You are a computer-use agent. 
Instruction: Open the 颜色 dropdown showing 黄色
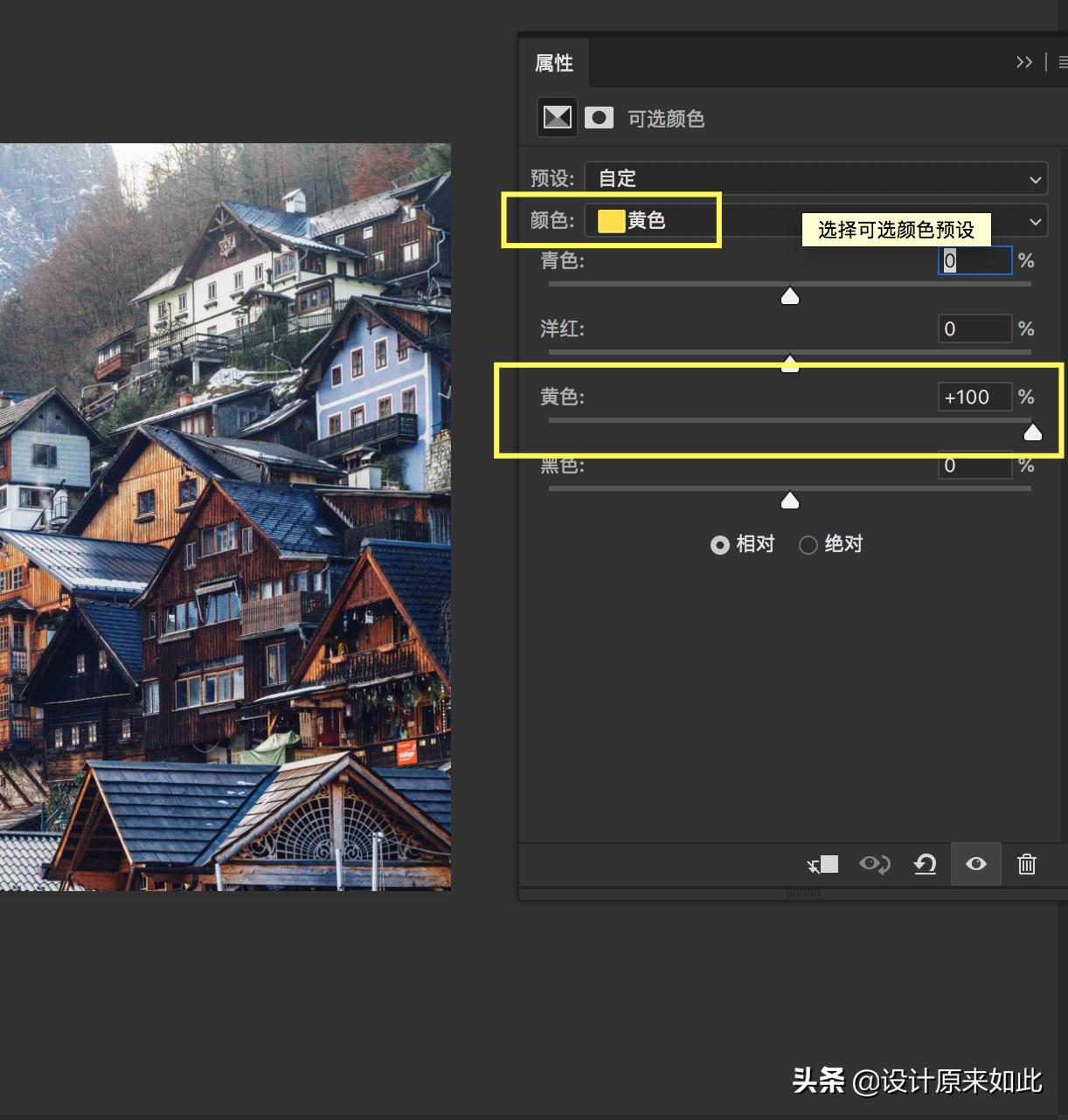tap(815, 221)
